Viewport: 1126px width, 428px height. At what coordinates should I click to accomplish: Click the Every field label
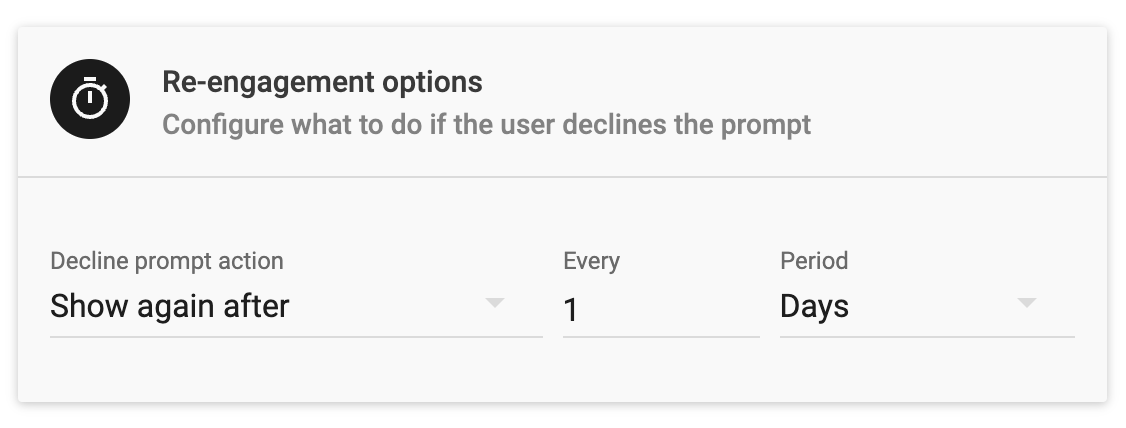[592, 261]
